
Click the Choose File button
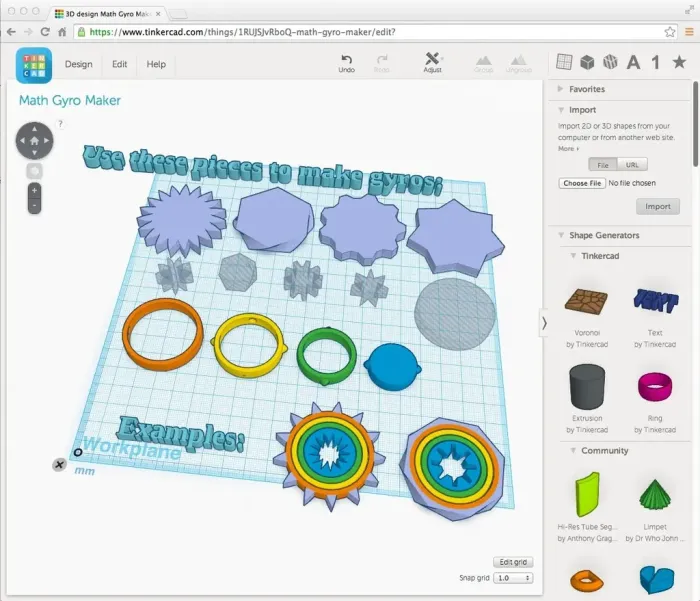coord(582,183)
